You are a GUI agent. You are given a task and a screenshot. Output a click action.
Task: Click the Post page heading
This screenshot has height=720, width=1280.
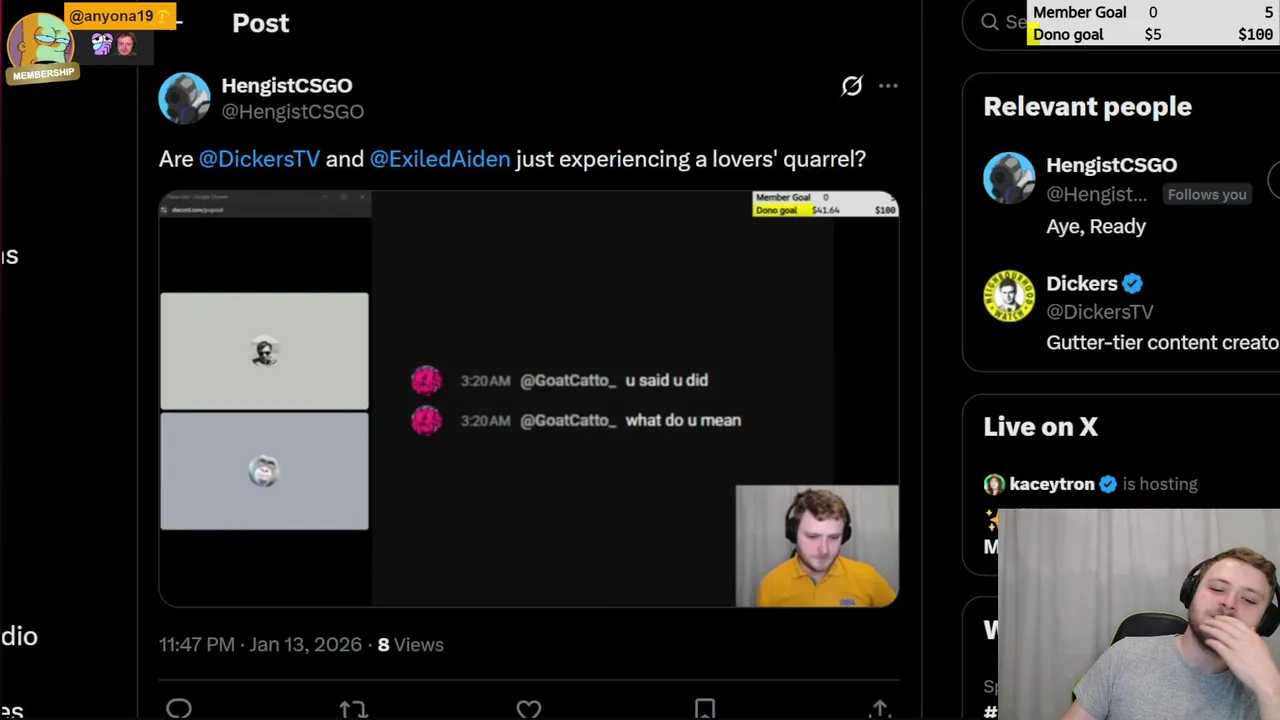pyautogui.click(x=261, y=23)
